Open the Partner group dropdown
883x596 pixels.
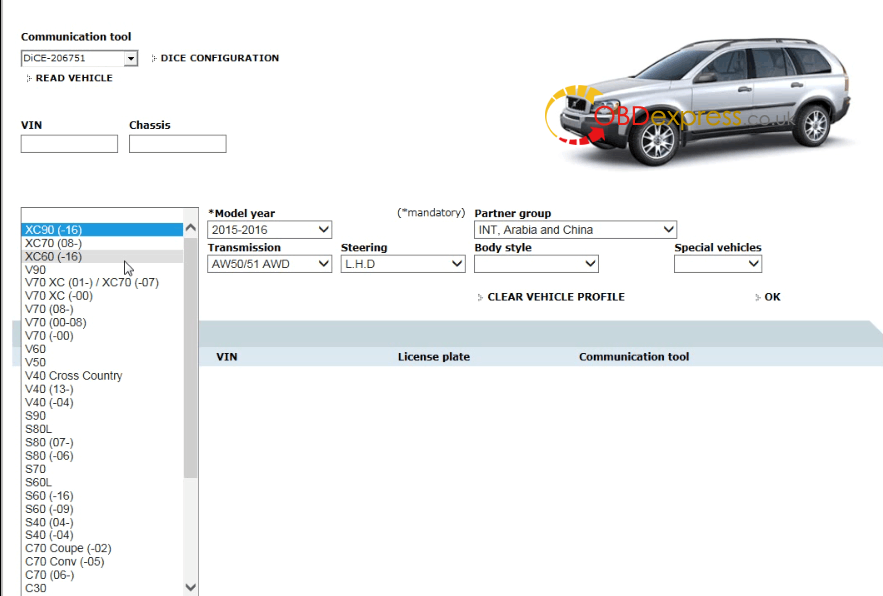(x=575, y=230)
